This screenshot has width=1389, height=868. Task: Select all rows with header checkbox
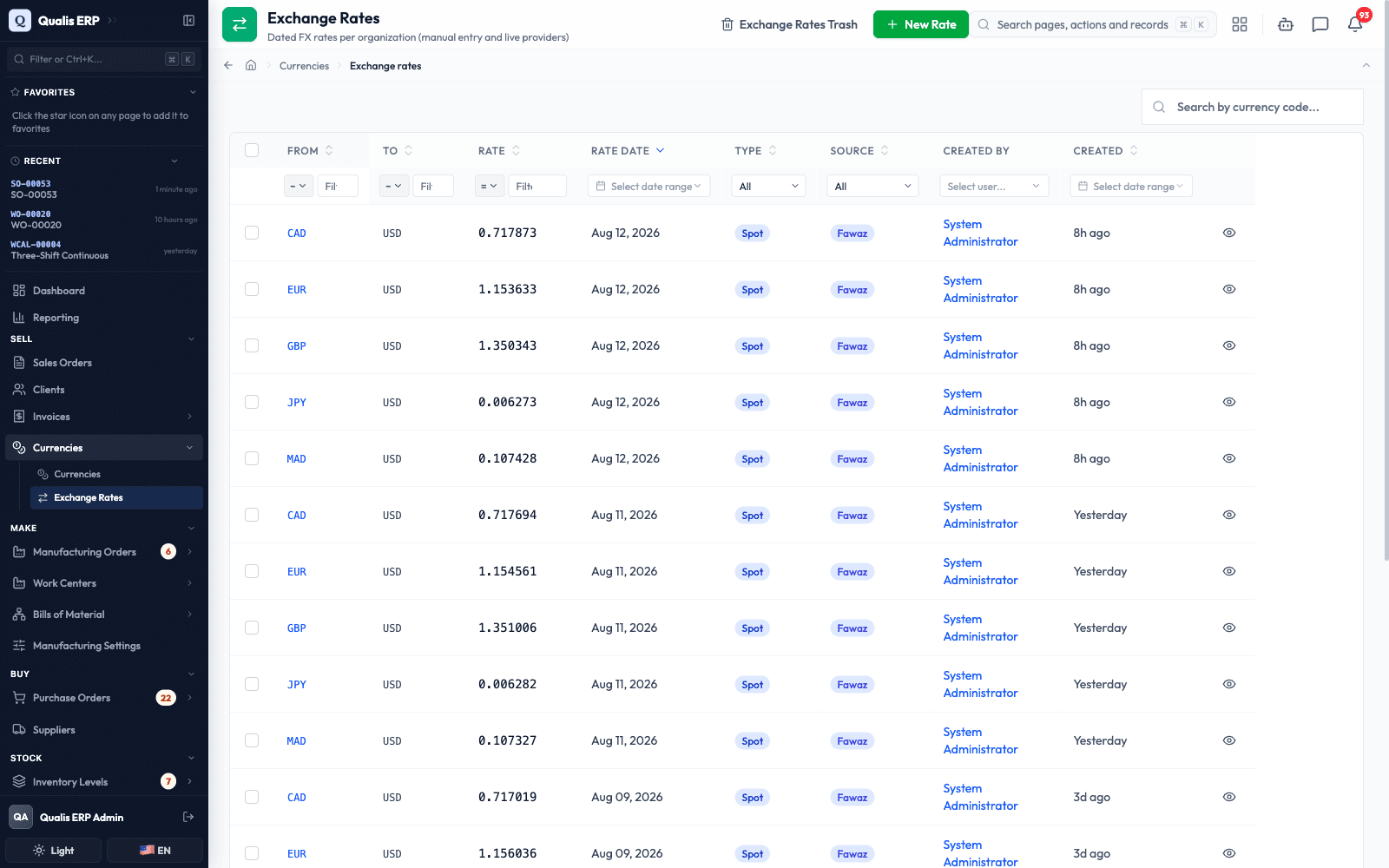click(x=252, y=150)
